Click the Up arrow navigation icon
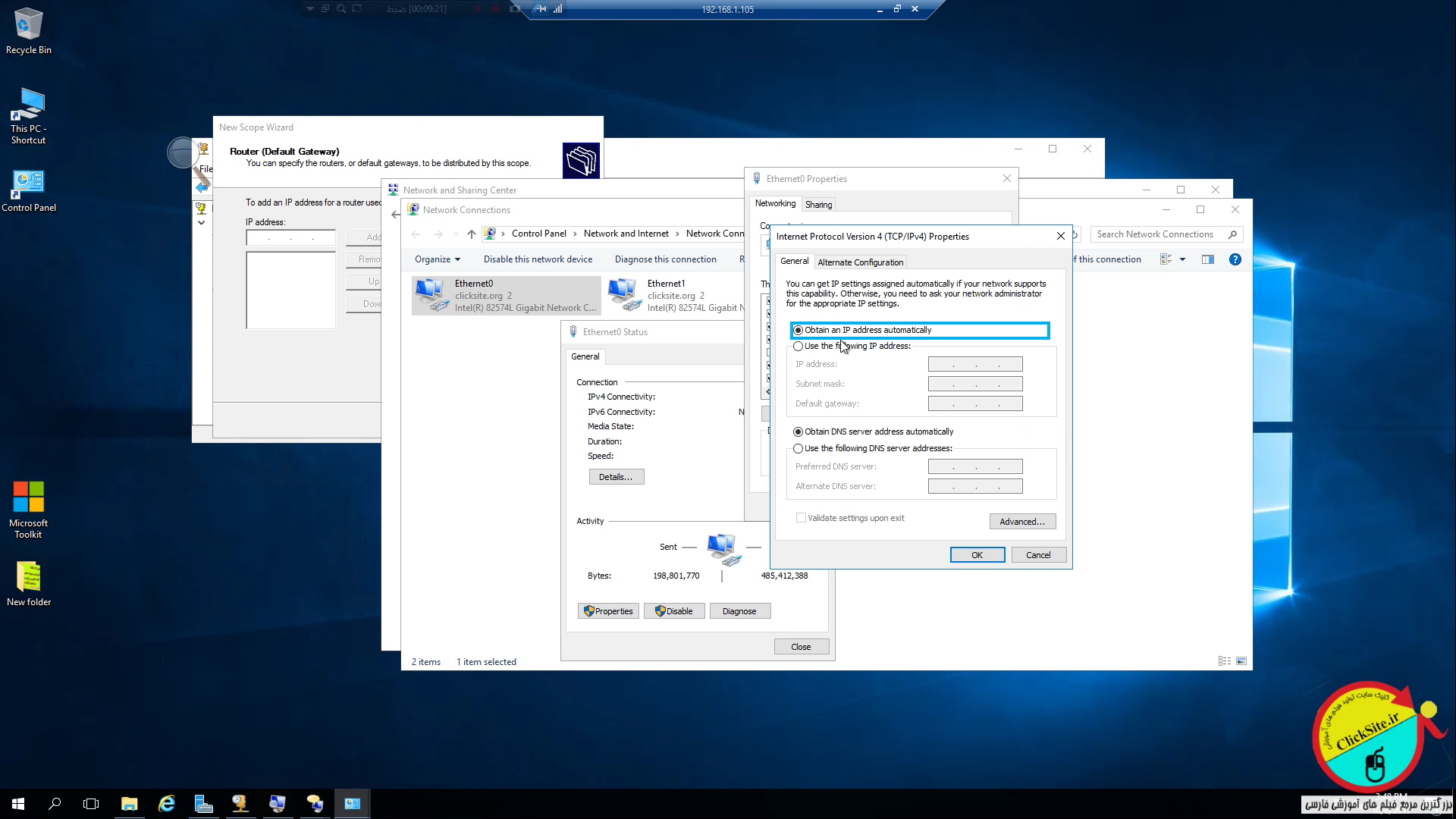1456x819 pixels. pos(471,234)
